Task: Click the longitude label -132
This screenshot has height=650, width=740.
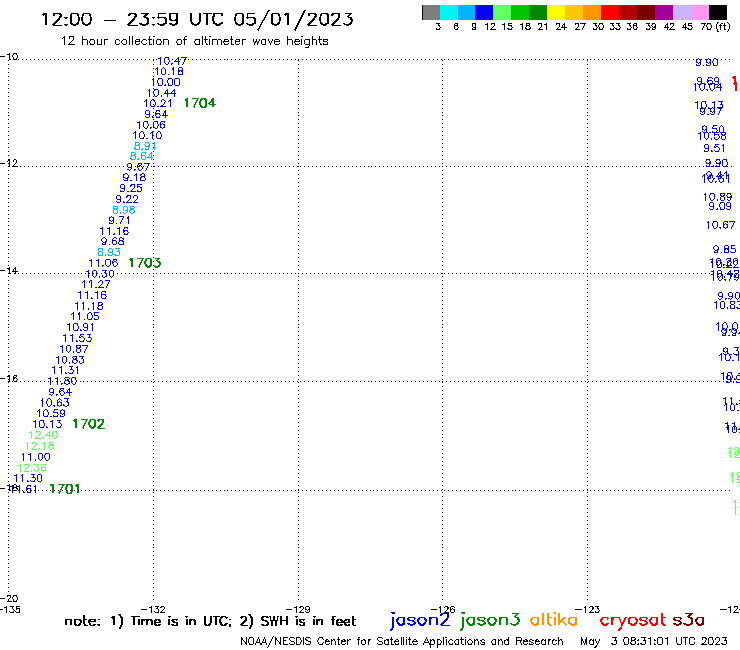Action: 153,609
